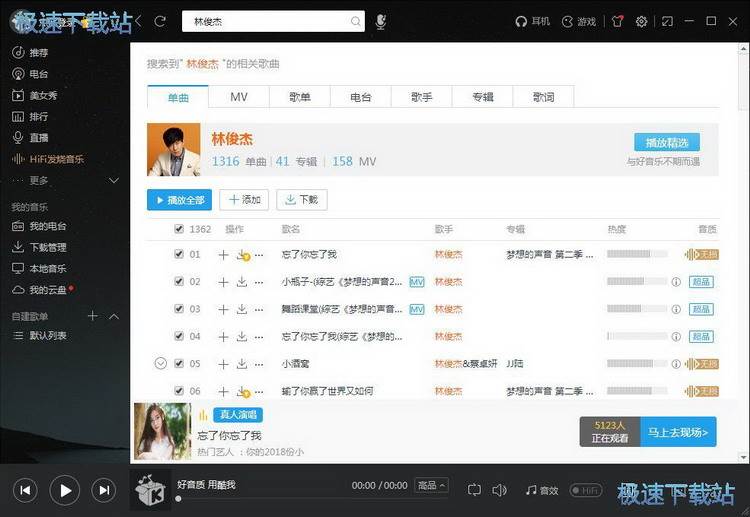Switch to the MV tab
The image size is (750, 517).
point(239,97)
